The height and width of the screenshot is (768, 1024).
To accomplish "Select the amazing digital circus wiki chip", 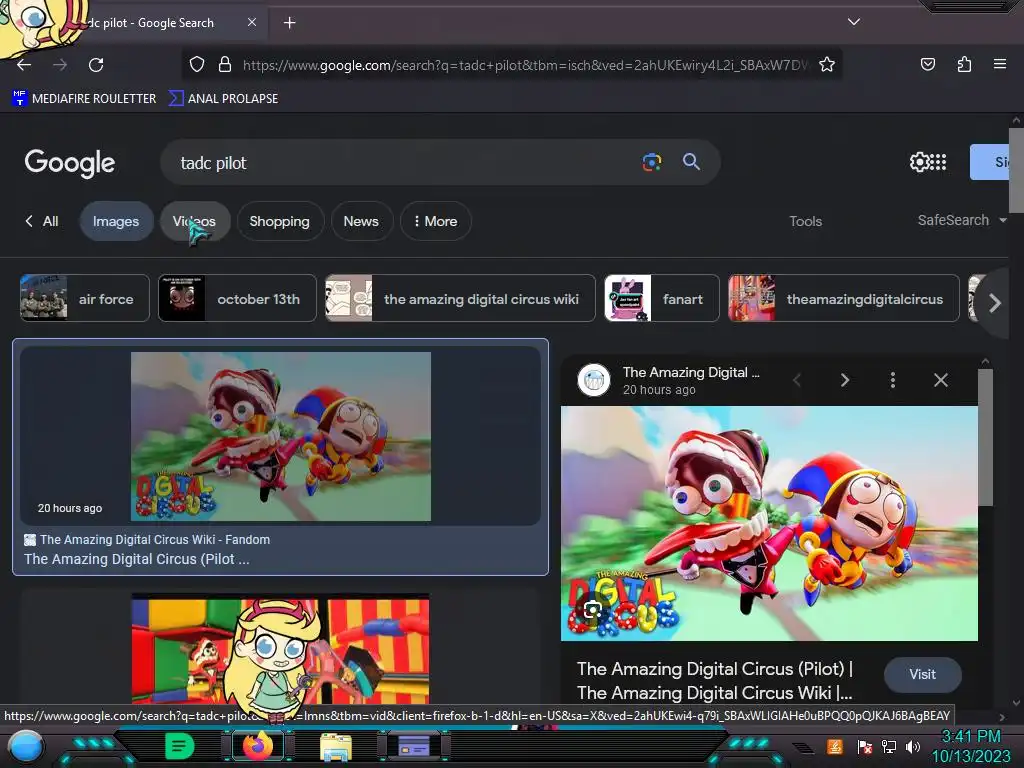I will (x=460, y=298).
